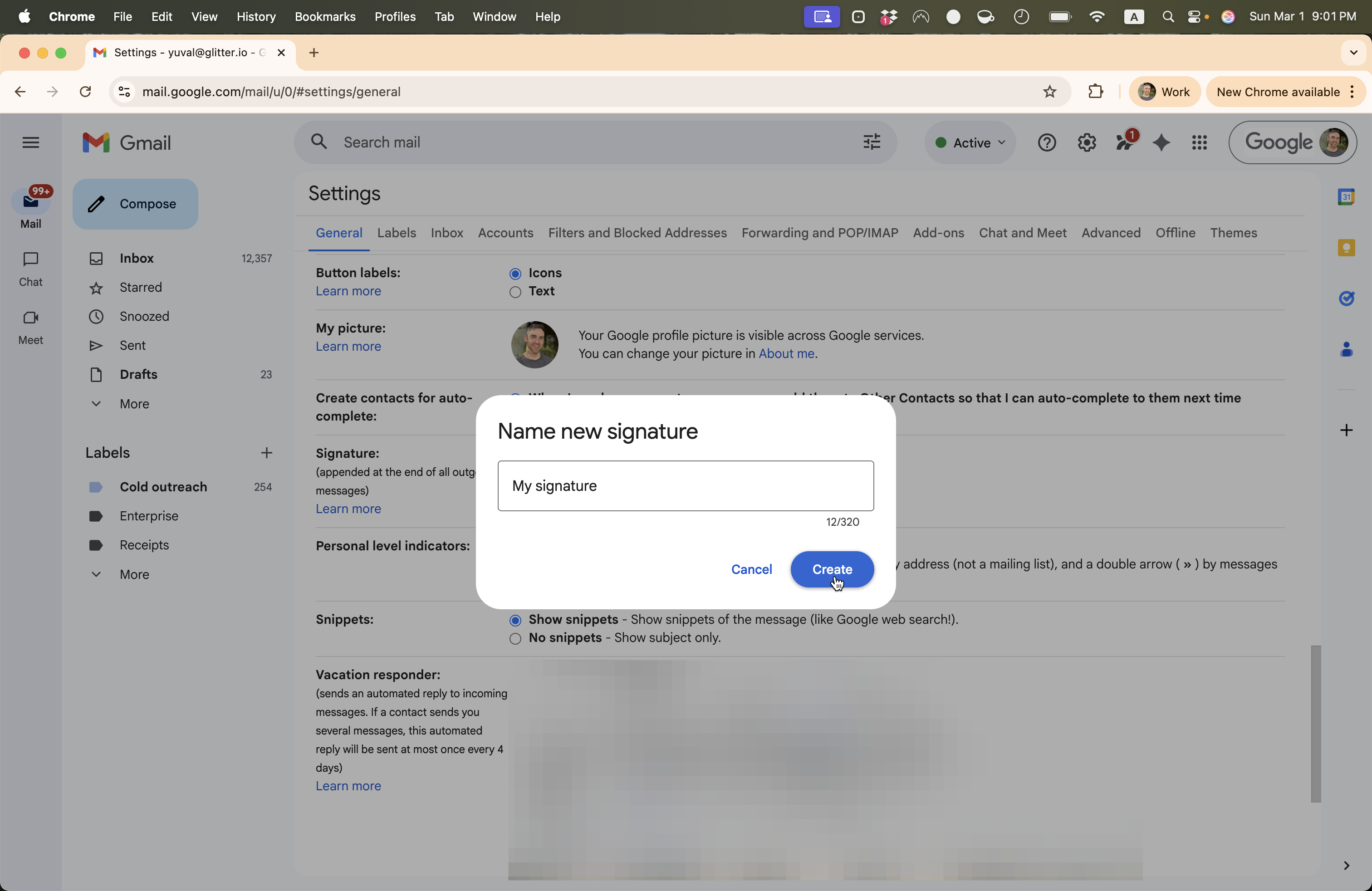Open the Google apps grid
This screenshot has width=1372, height=891.
[1199, 142]
